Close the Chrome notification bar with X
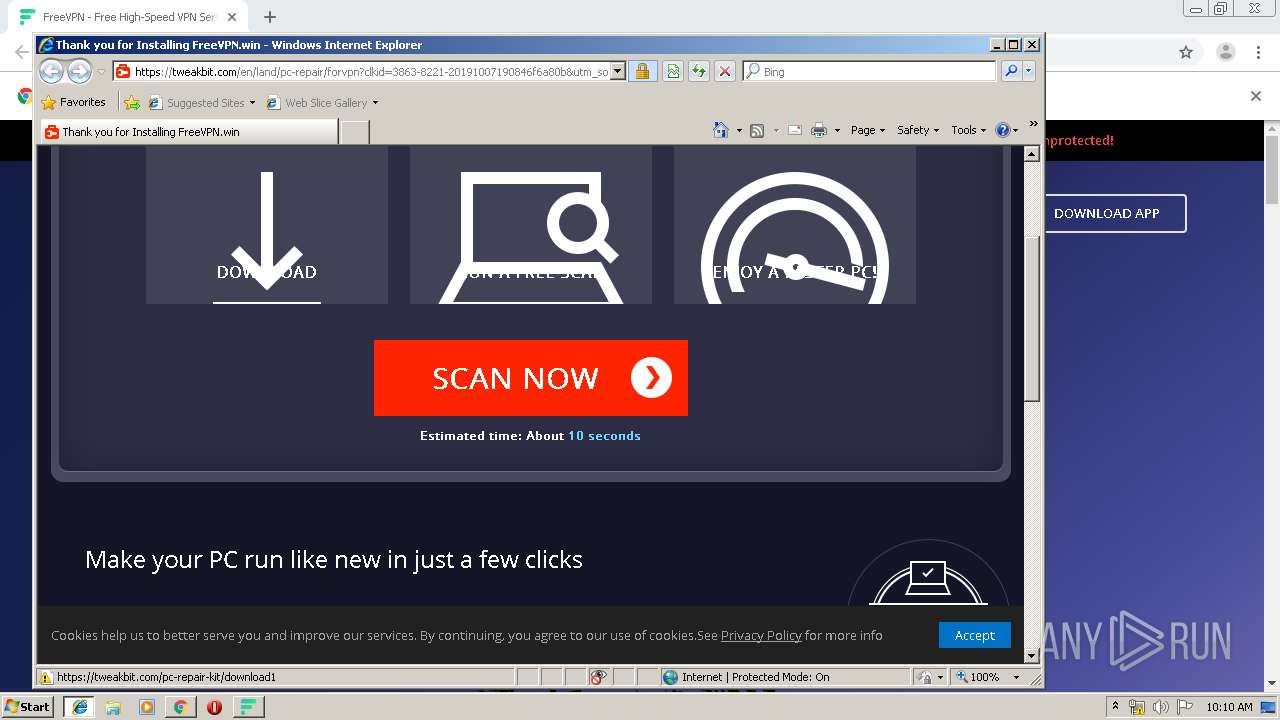This screenshot has height=720, width=1280. (x=1256, y=96)
